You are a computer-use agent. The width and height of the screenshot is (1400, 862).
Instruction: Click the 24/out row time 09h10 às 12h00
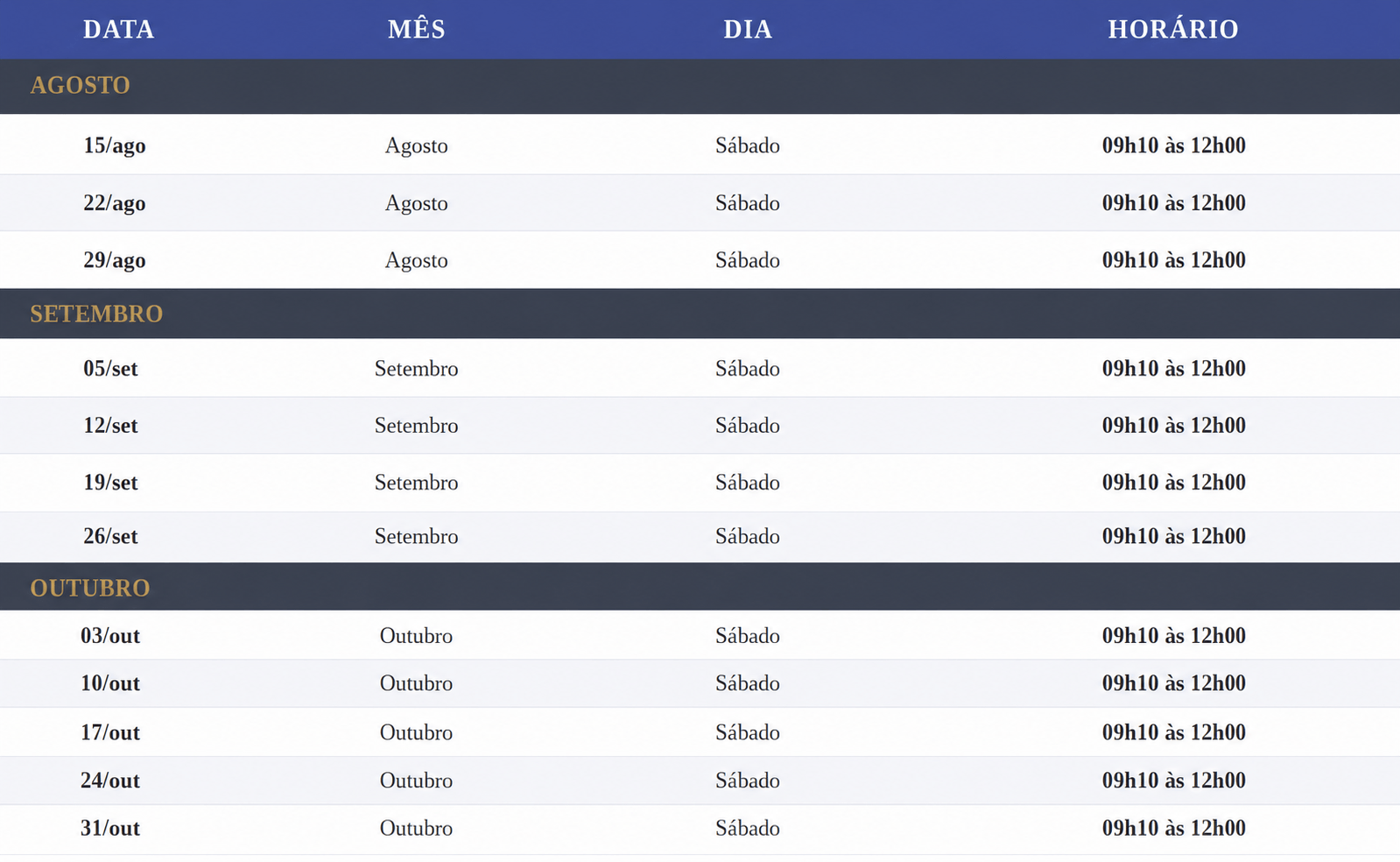(1173, 781)
